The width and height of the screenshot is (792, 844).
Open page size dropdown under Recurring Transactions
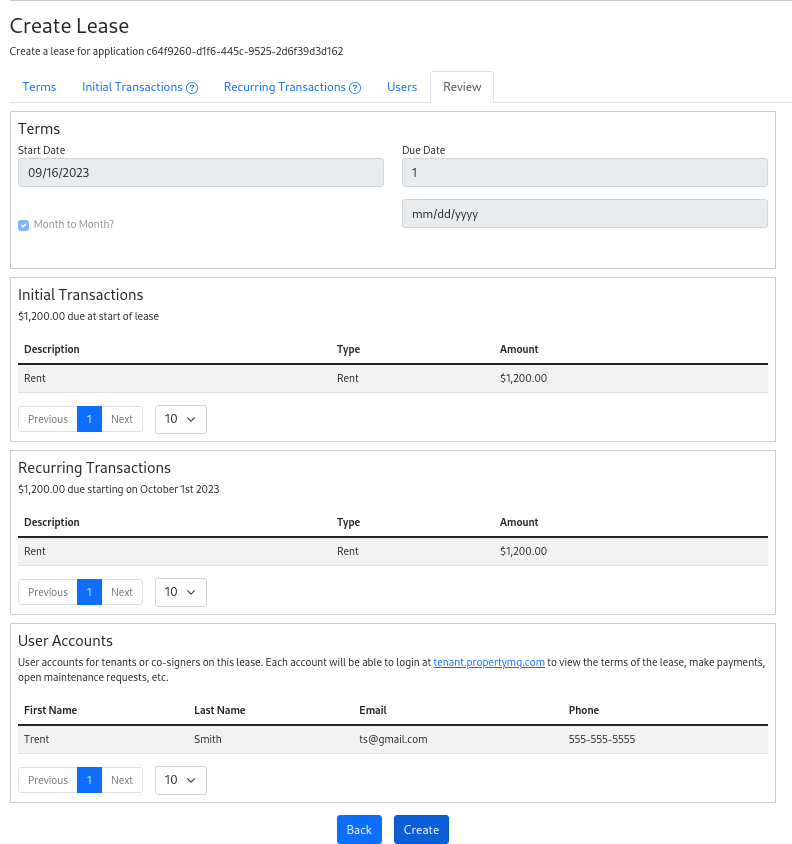[181, 592]
